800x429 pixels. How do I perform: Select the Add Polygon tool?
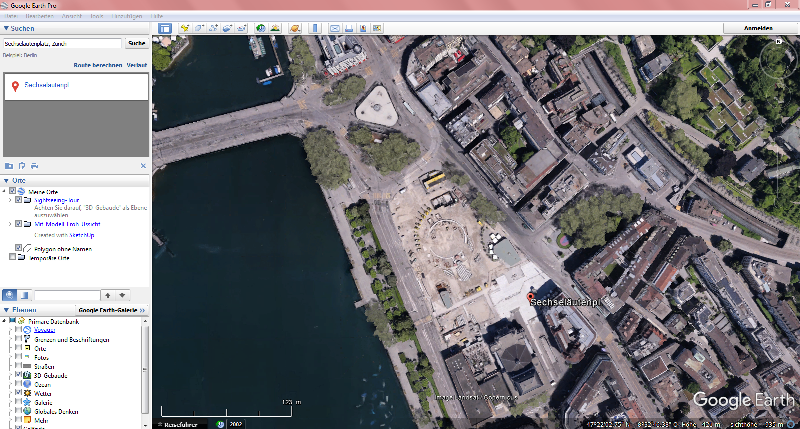(200, 28)
